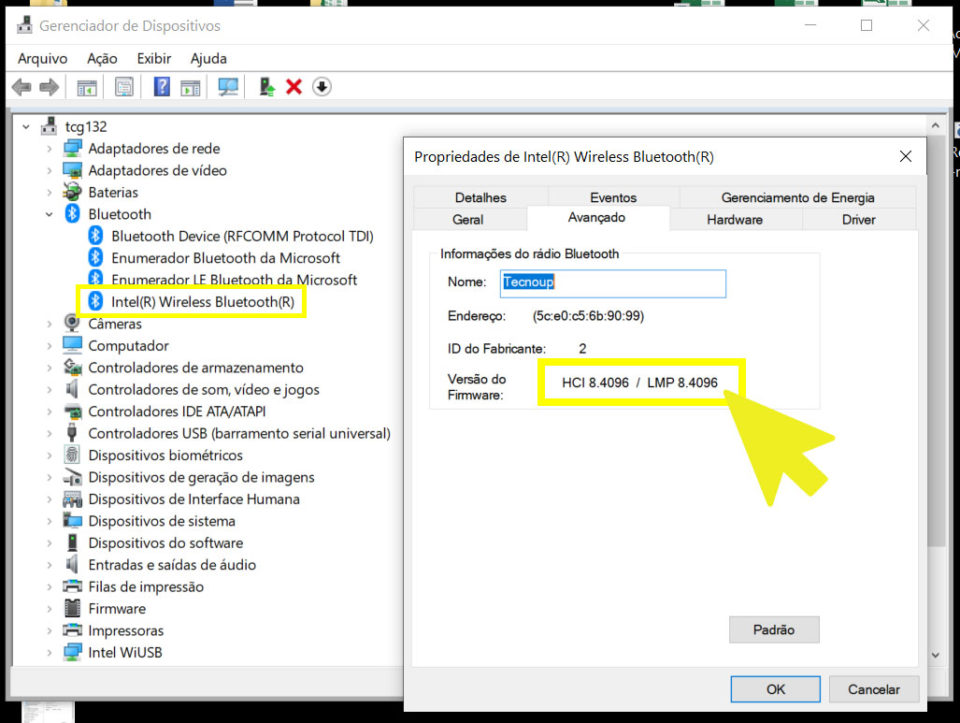Click the Controladores USB plug icon
960x723 pixels.
pyautogui.click(x=72, y=432)
